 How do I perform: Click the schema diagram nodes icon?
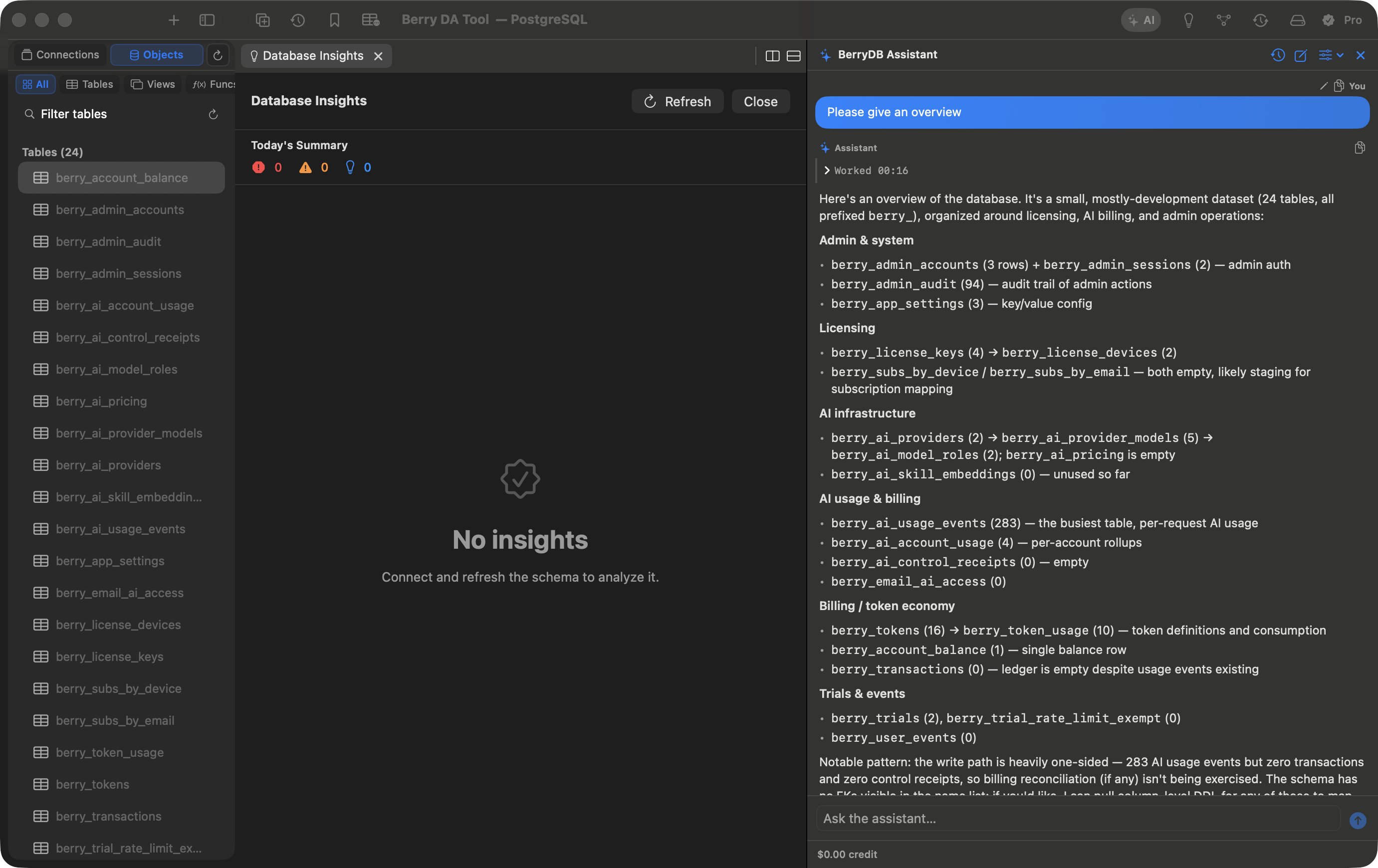coord(1223,20)
